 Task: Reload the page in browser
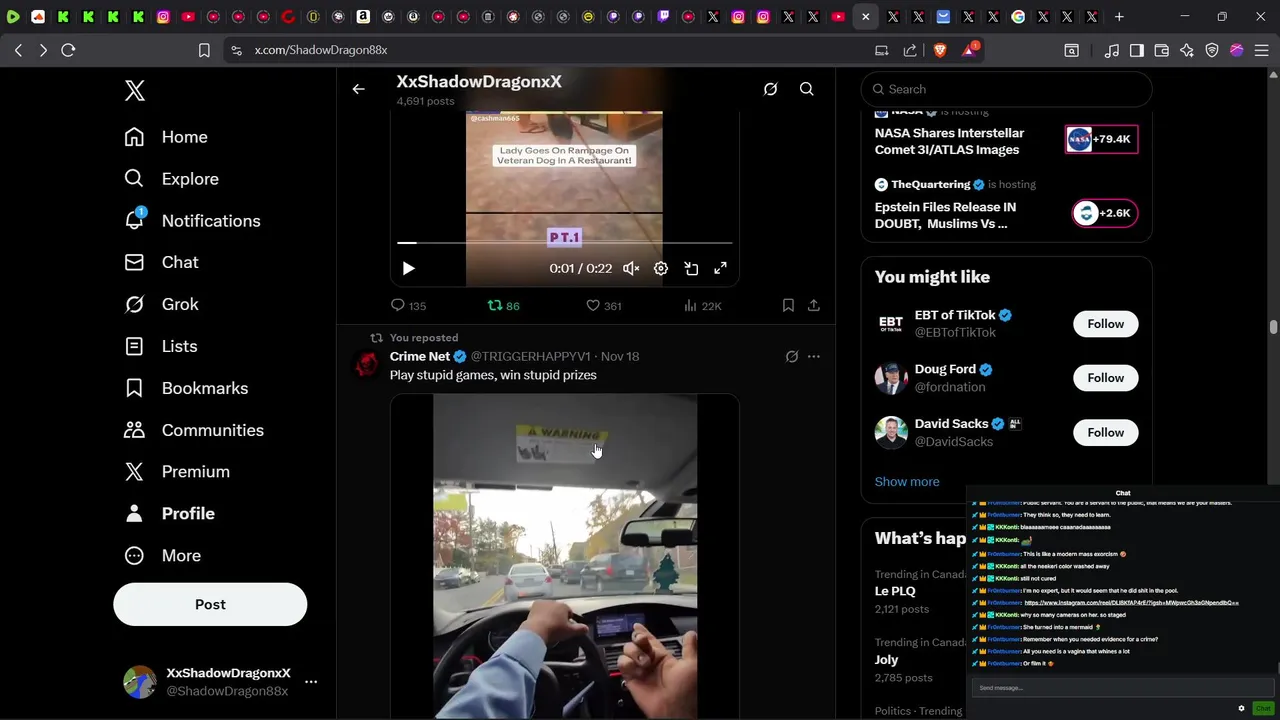[x=68, y=50]
